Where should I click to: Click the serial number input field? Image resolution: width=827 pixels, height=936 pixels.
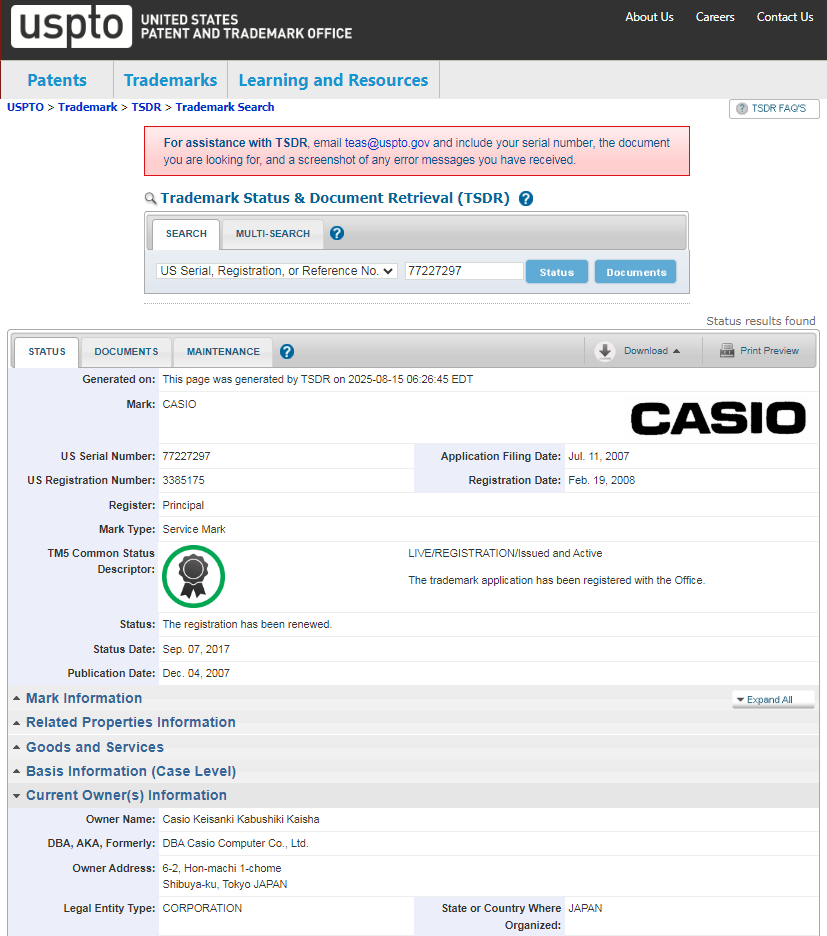pyautogui.click(x=463, y=271)
